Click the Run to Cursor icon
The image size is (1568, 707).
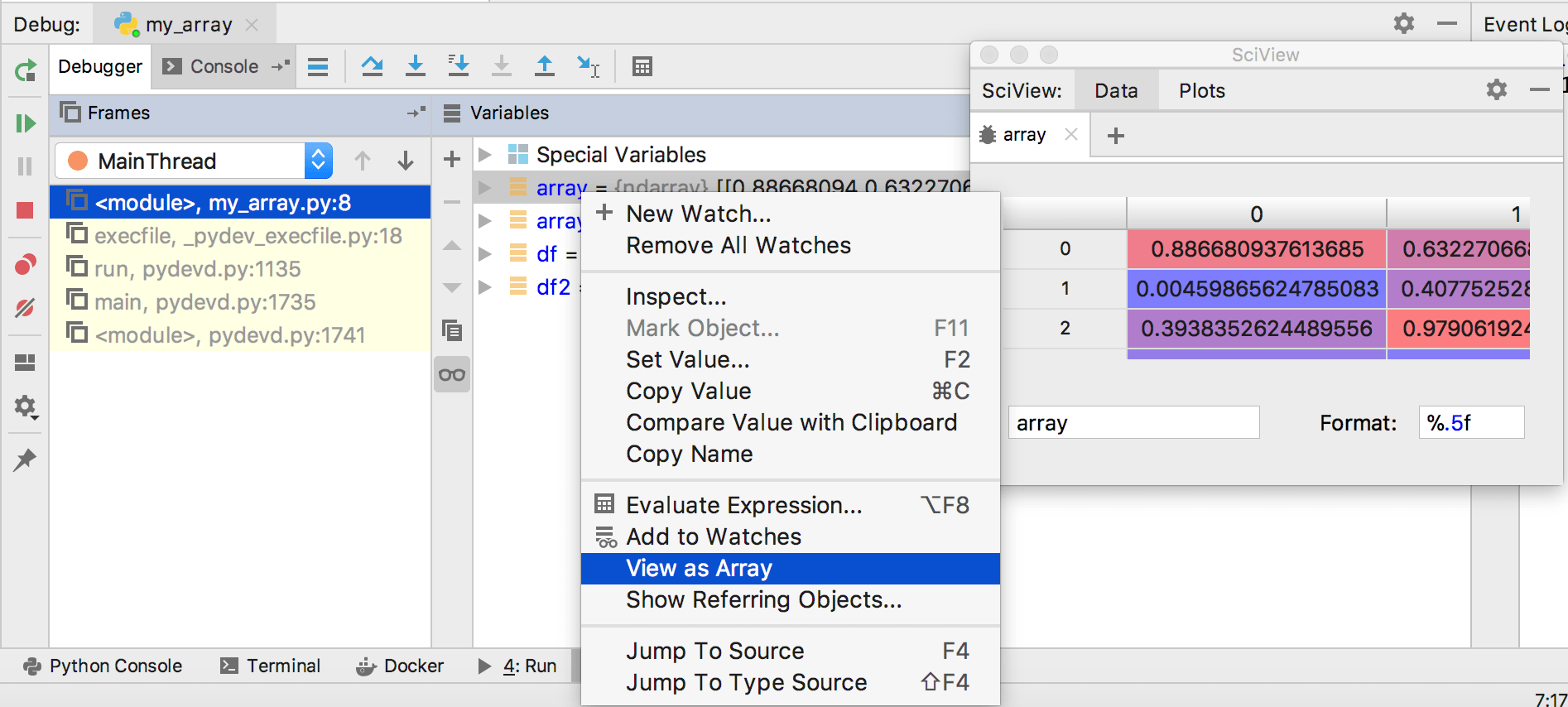tap(589, 67)
